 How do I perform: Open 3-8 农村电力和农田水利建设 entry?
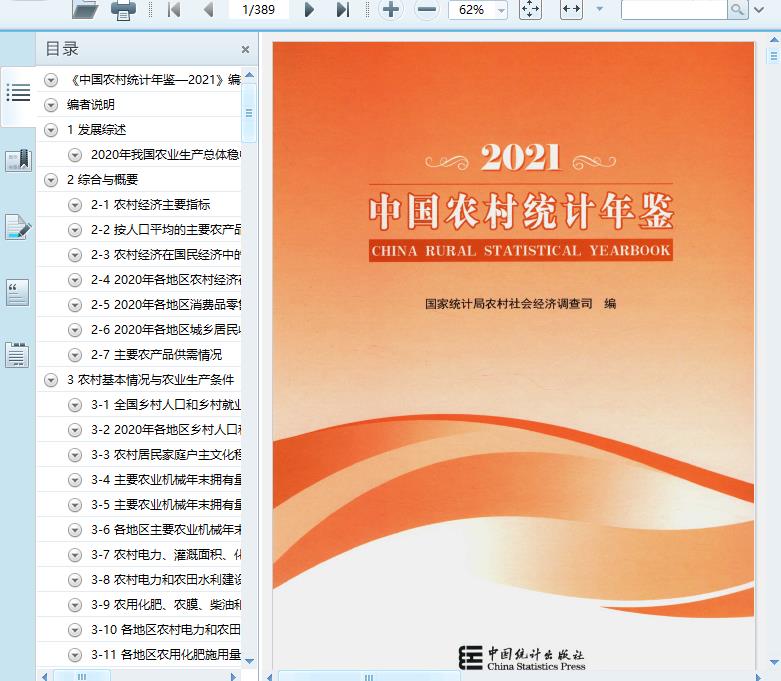point(166,580)
